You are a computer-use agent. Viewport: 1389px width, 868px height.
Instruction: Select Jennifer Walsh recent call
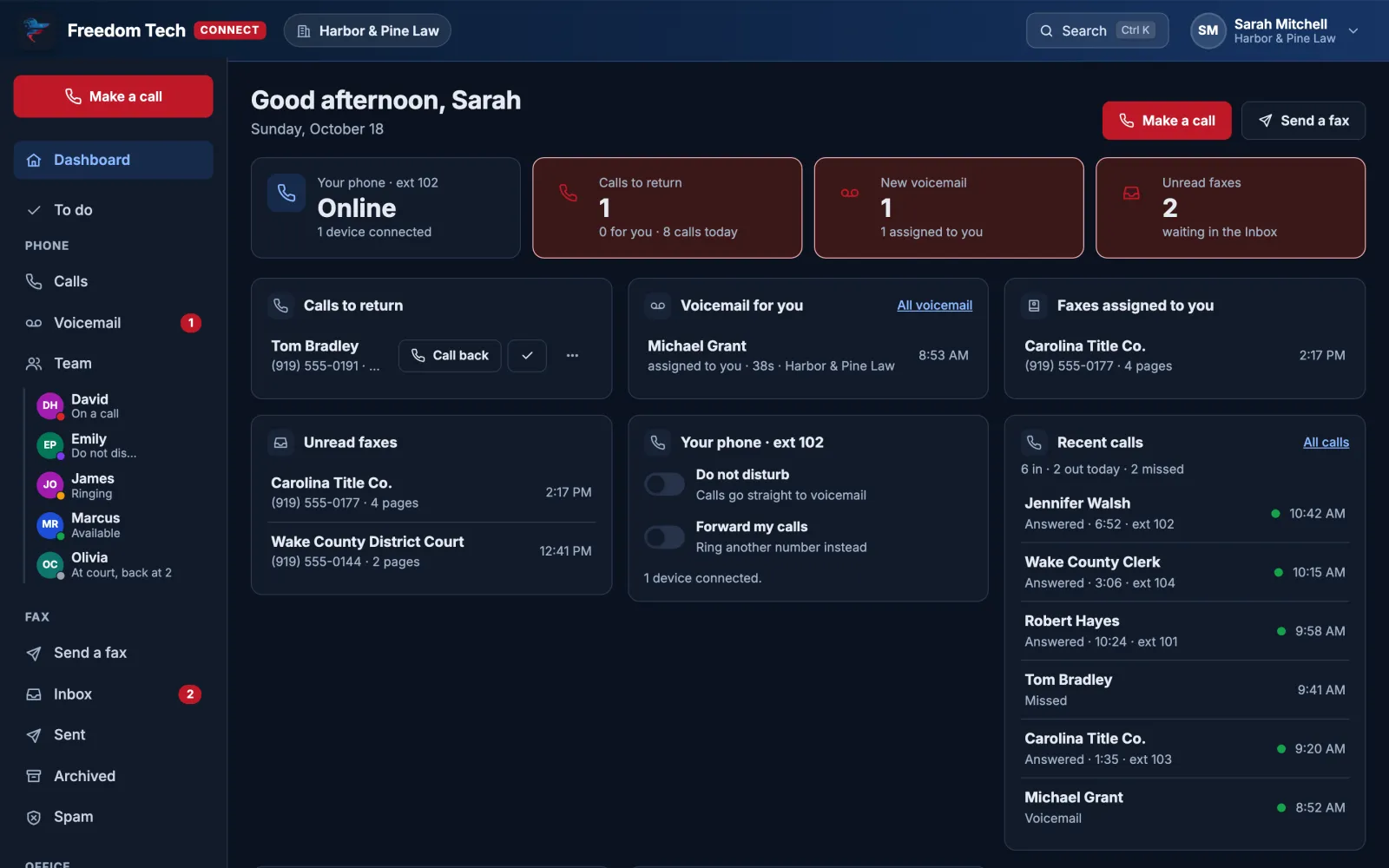pyautogui.click(x=1185, y=513)
